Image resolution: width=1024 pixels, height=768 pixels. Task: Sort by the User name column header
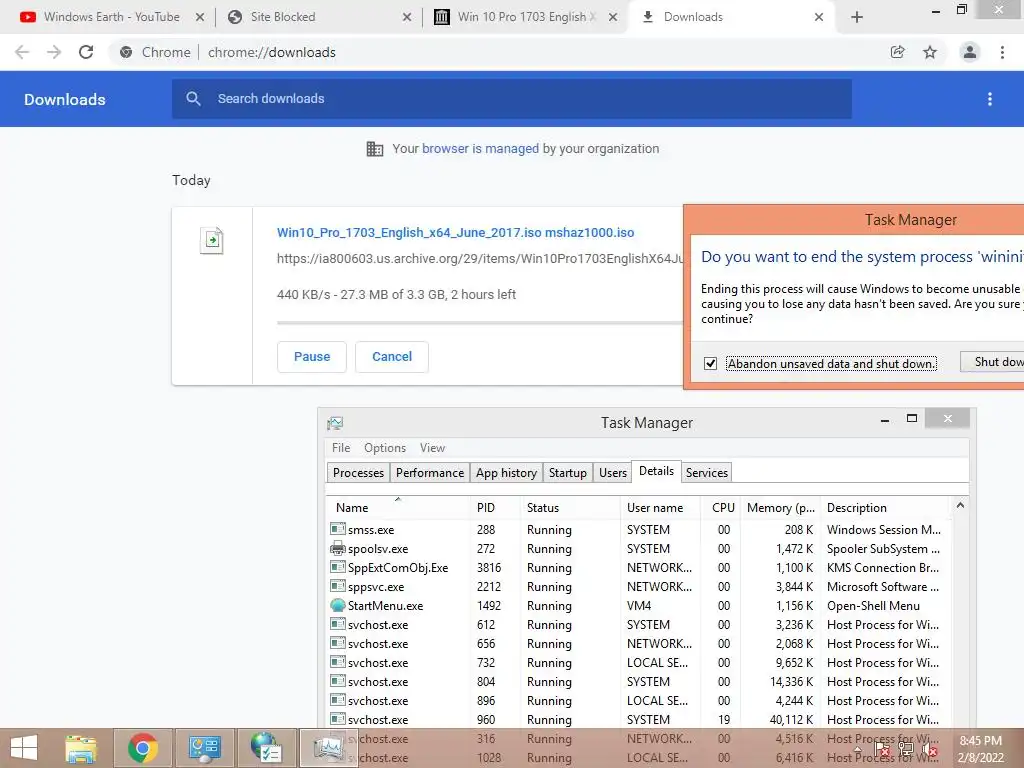click(x=661, y=507)
